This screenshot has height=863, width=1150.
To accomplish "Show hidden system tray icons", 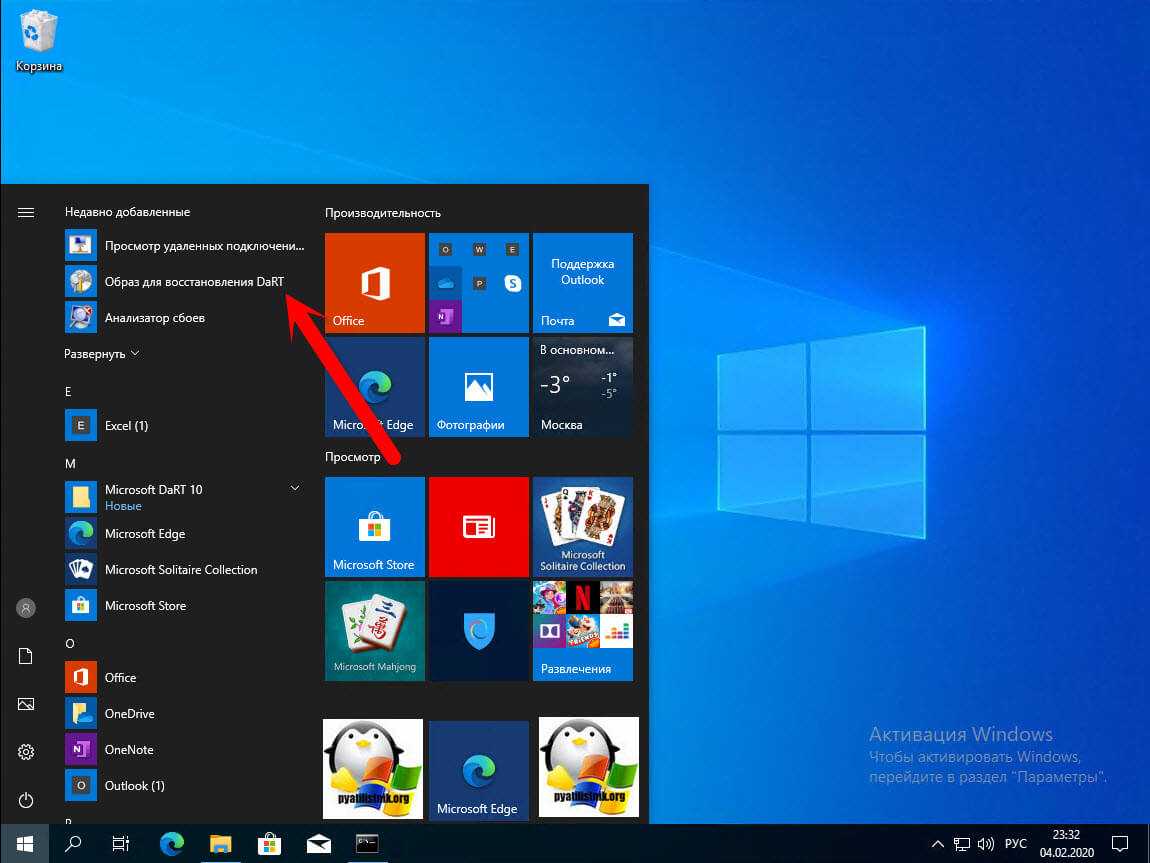I will 936,843.
